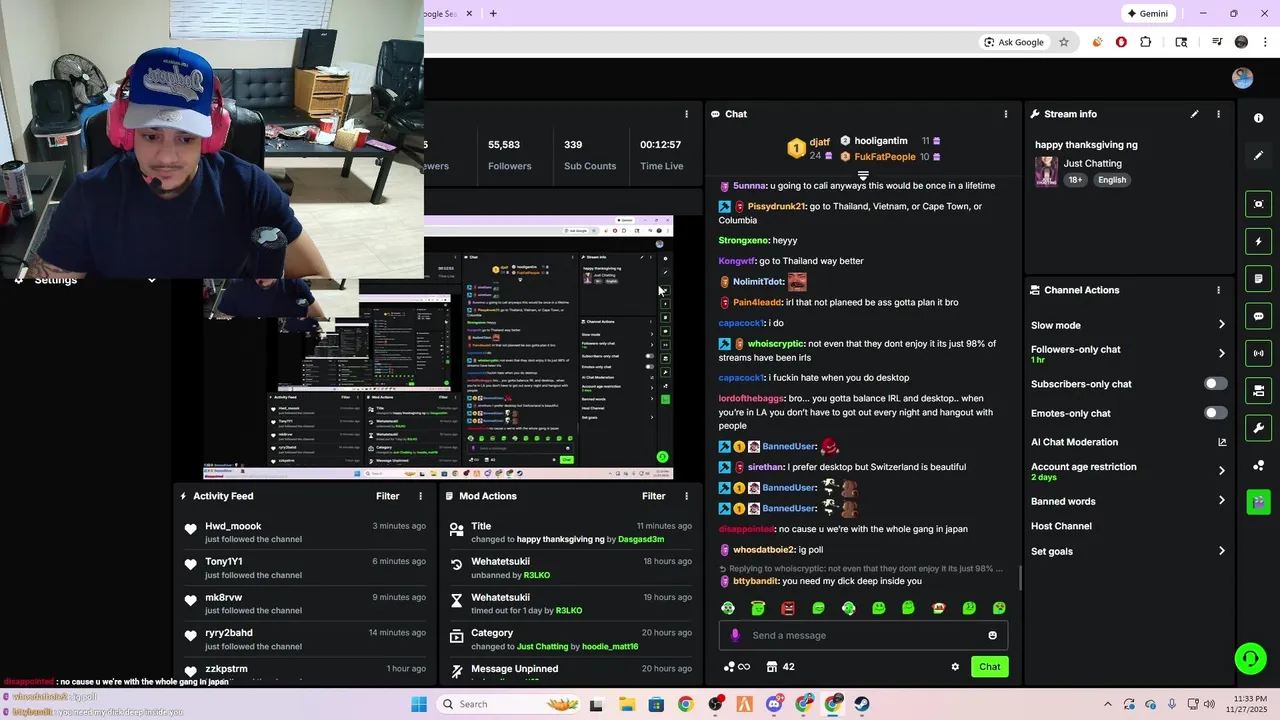Click the lightning bolt icon in the right sidebar
1280x720 pixels.
[x=1258, y=241]
